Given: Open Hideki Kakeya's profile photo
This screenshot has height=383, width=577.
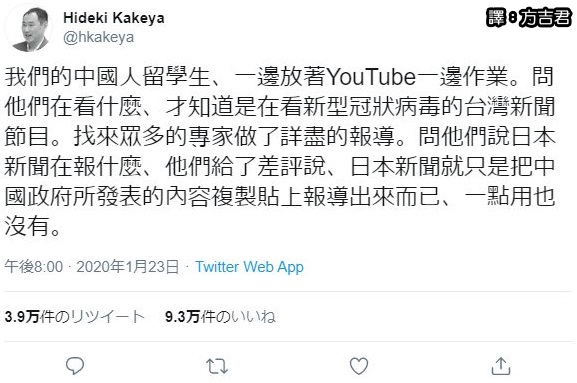Looking at the screenshot, I should (x=31, y=29).
